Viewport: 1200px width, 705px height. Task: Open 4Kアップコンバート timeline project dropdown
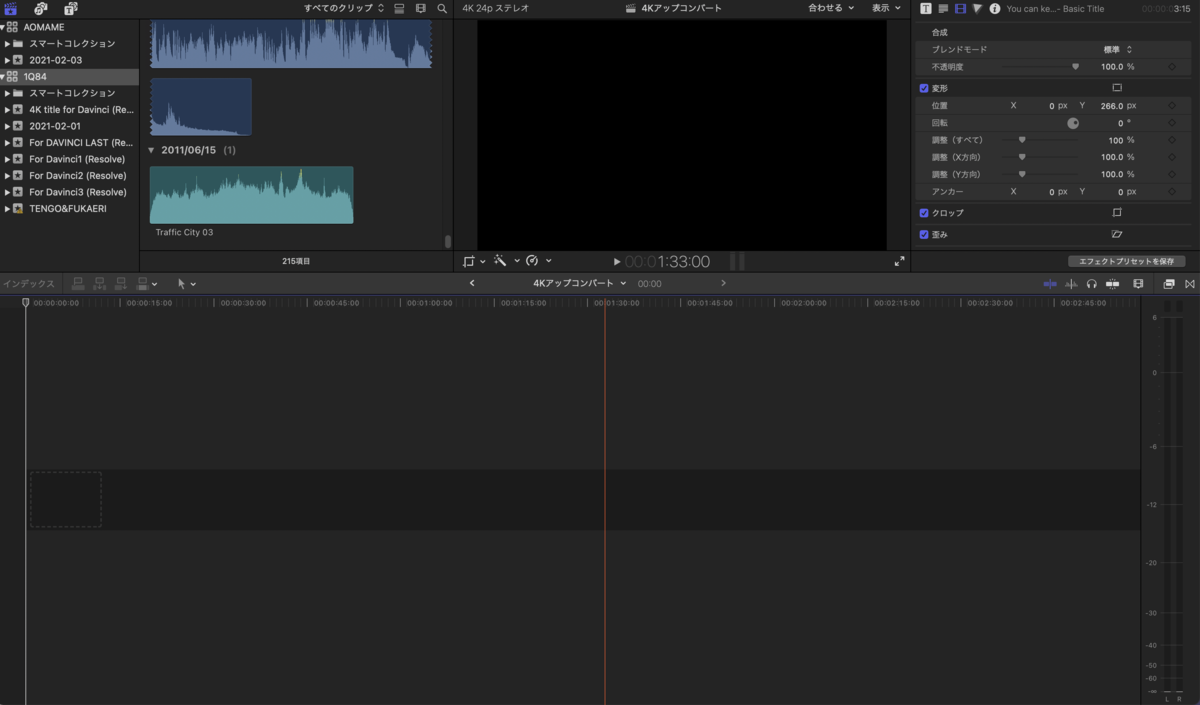(580, 283)
